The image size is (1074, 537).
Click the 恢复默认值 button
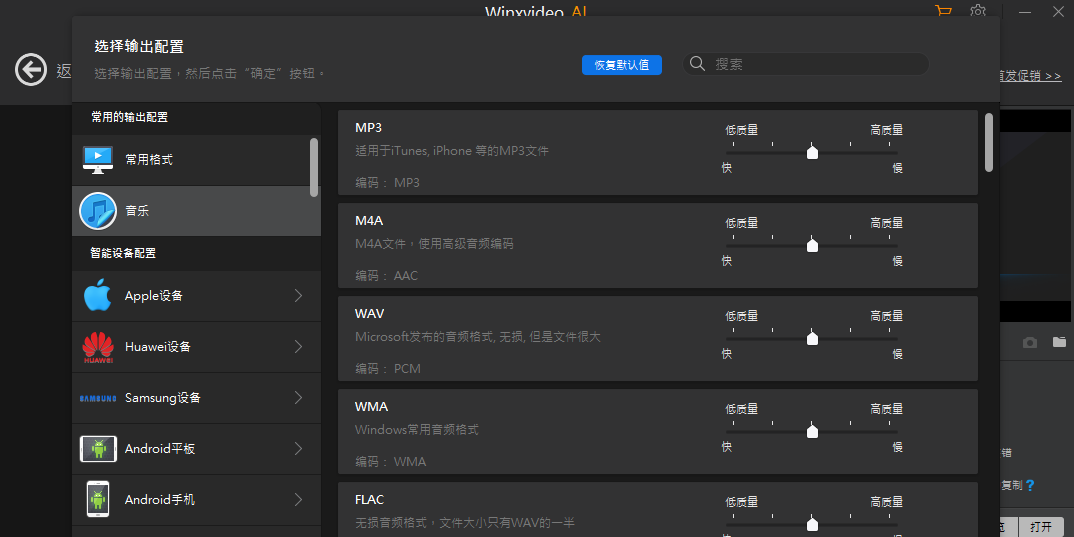point(621,64)
